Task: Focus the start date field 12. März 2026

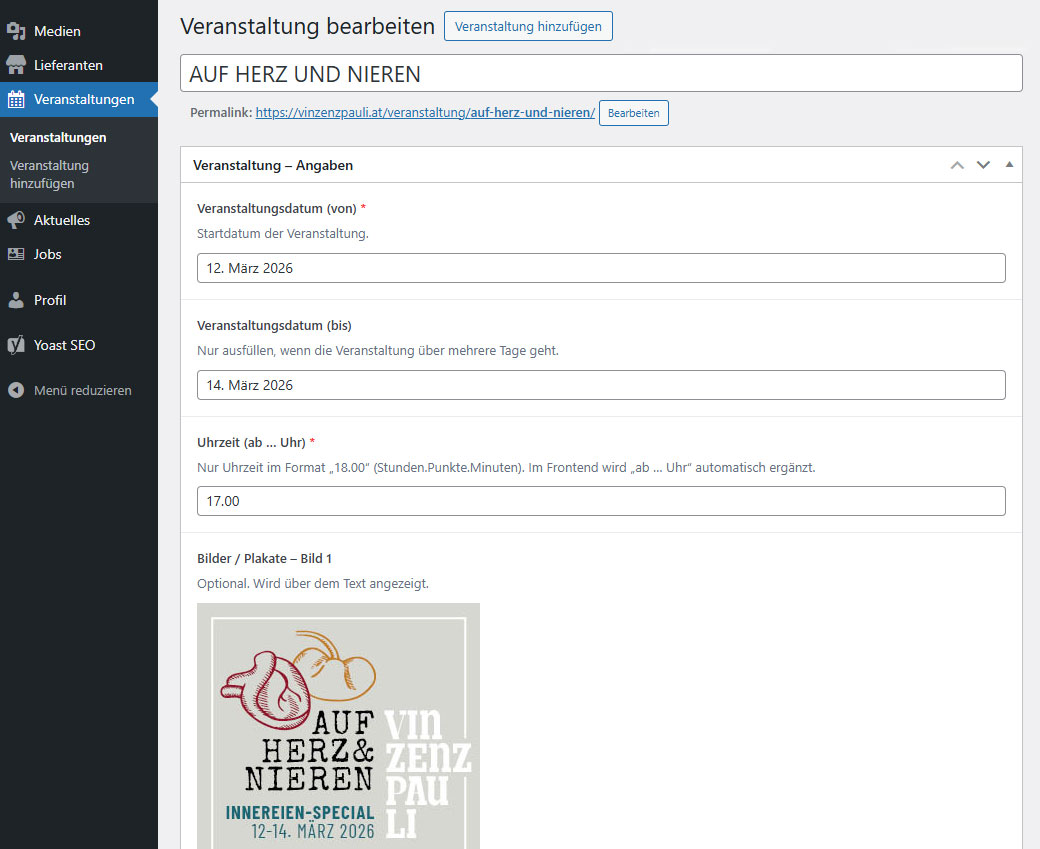Action: [x=600, y=268]
